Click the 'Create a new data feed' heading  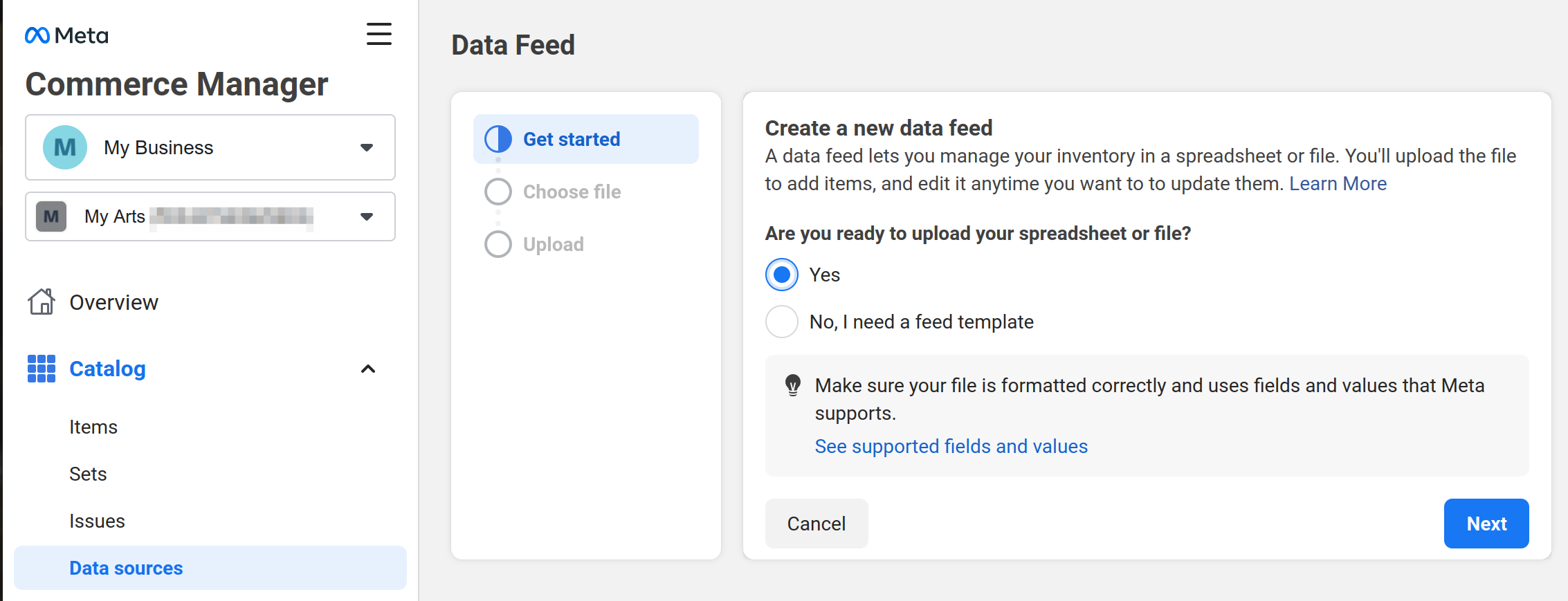tap(879, 128)
